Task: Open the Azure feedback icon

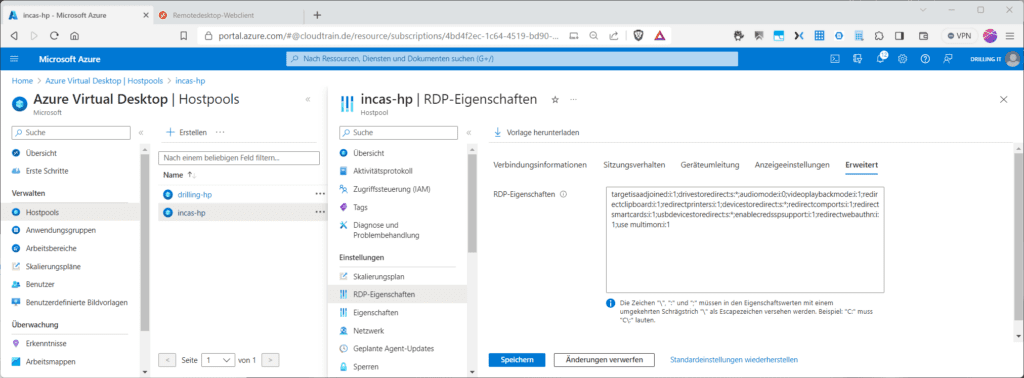Action: [x=948, y=59]
